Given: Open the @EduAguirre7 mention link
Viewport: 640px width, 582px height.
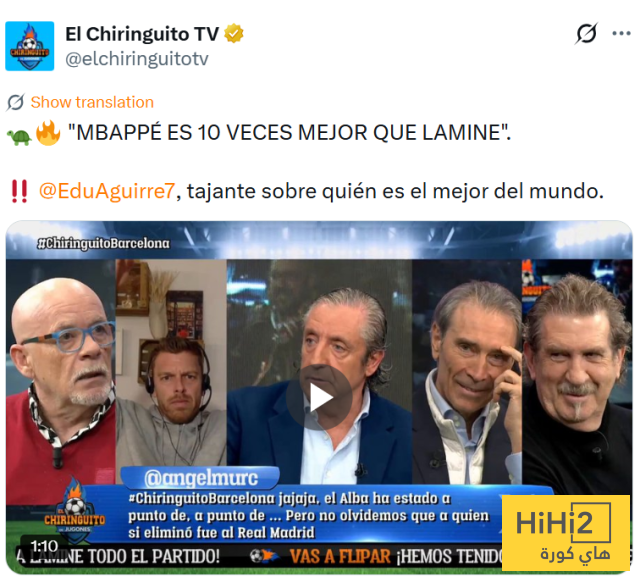Looking at the screenshot, I should tap(107, 191).
